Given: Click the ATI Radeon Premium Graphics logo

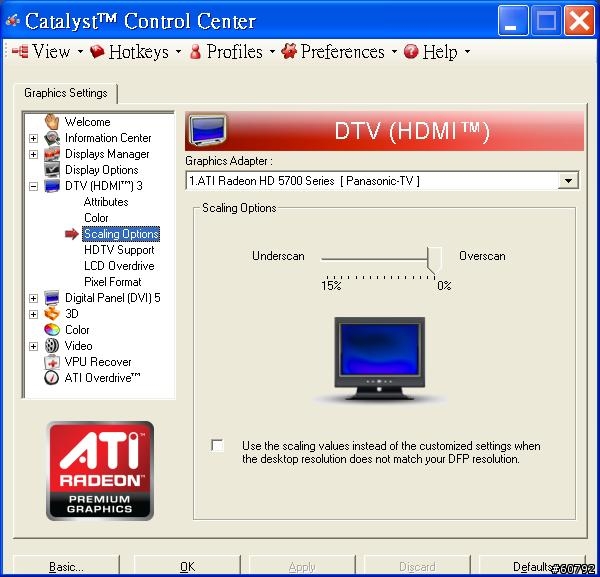Looking at the screenshot, I should (100, 471).
